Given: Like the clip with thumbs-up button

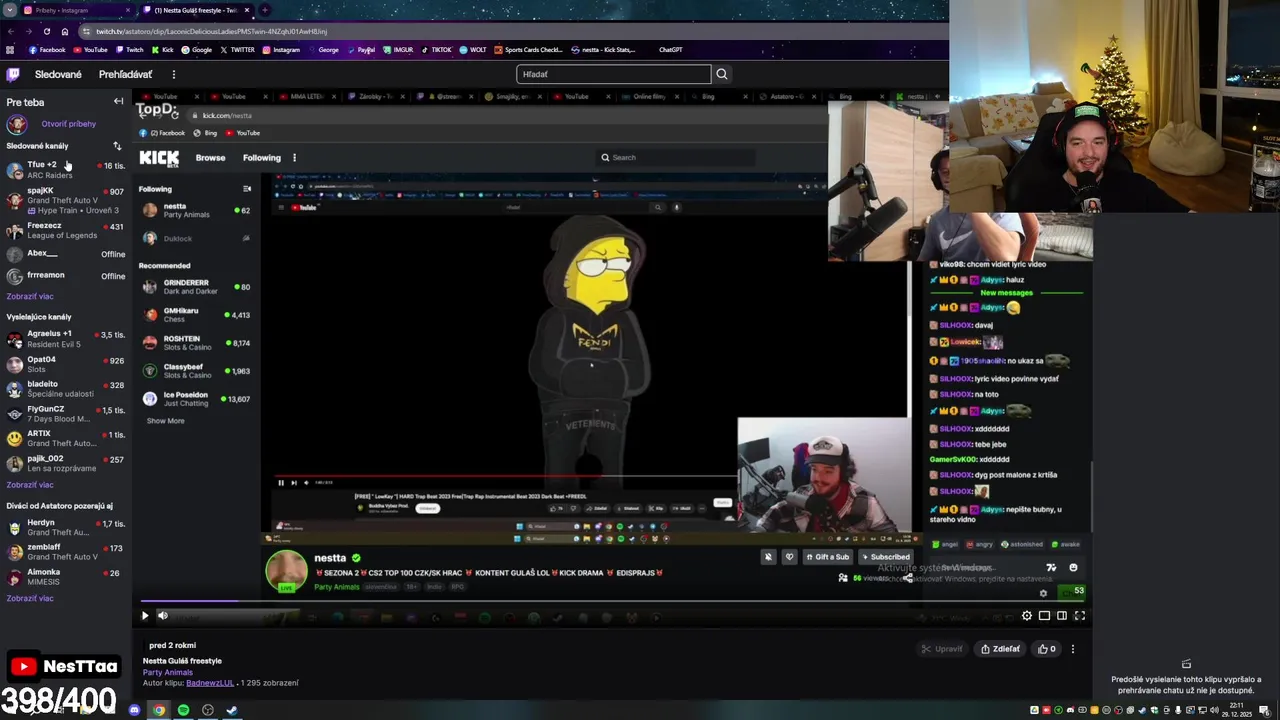Looking at the screenshot, I should (x=1046, y=649).
